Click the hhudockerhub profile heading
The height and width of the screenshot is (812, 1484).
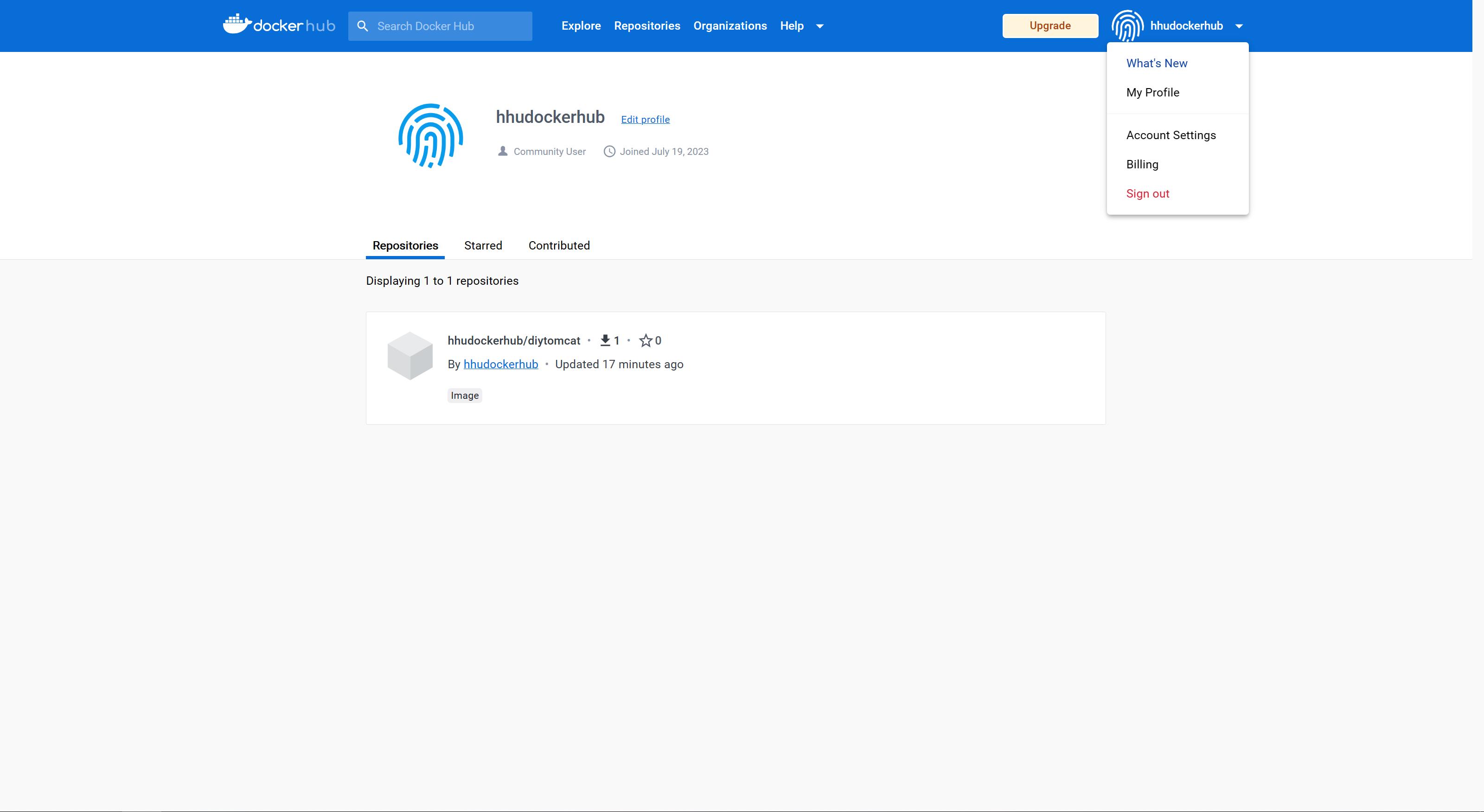tap(550, 117)
